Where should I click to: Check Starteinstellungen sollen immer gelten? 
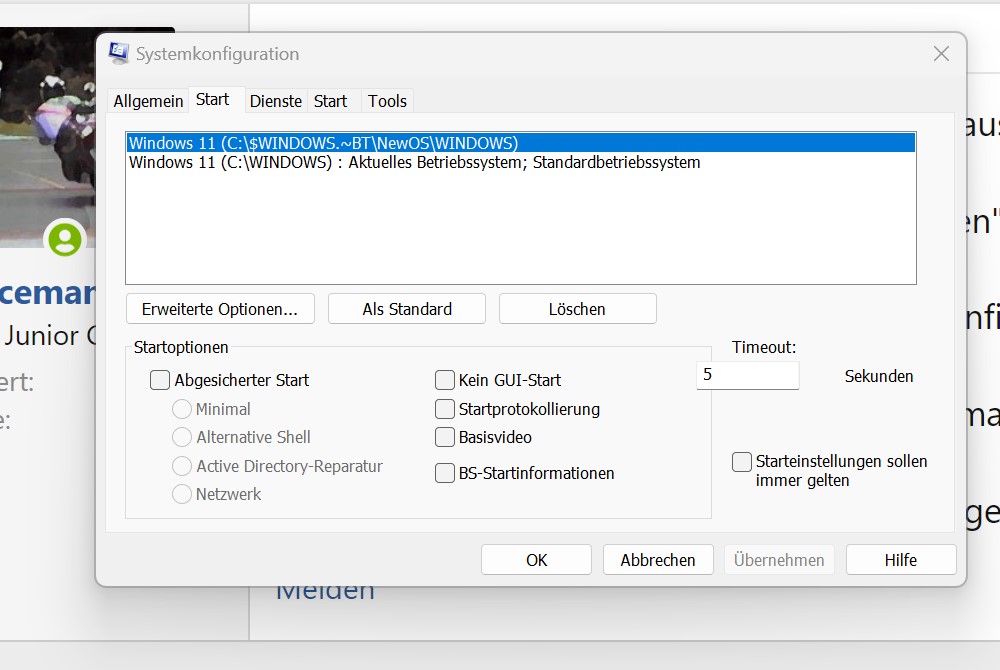pyautogui.click(x=742, y=462)
